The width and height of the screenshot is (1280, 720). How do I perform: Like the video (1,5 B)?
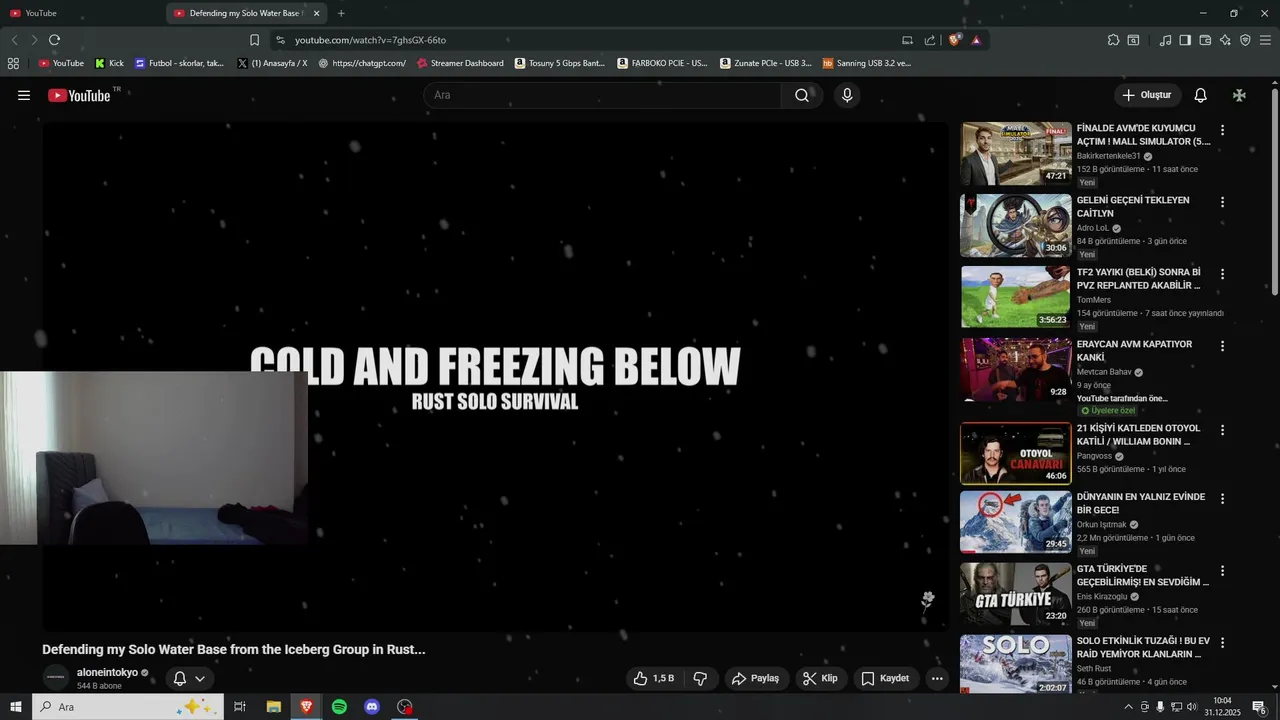point(654,678)
